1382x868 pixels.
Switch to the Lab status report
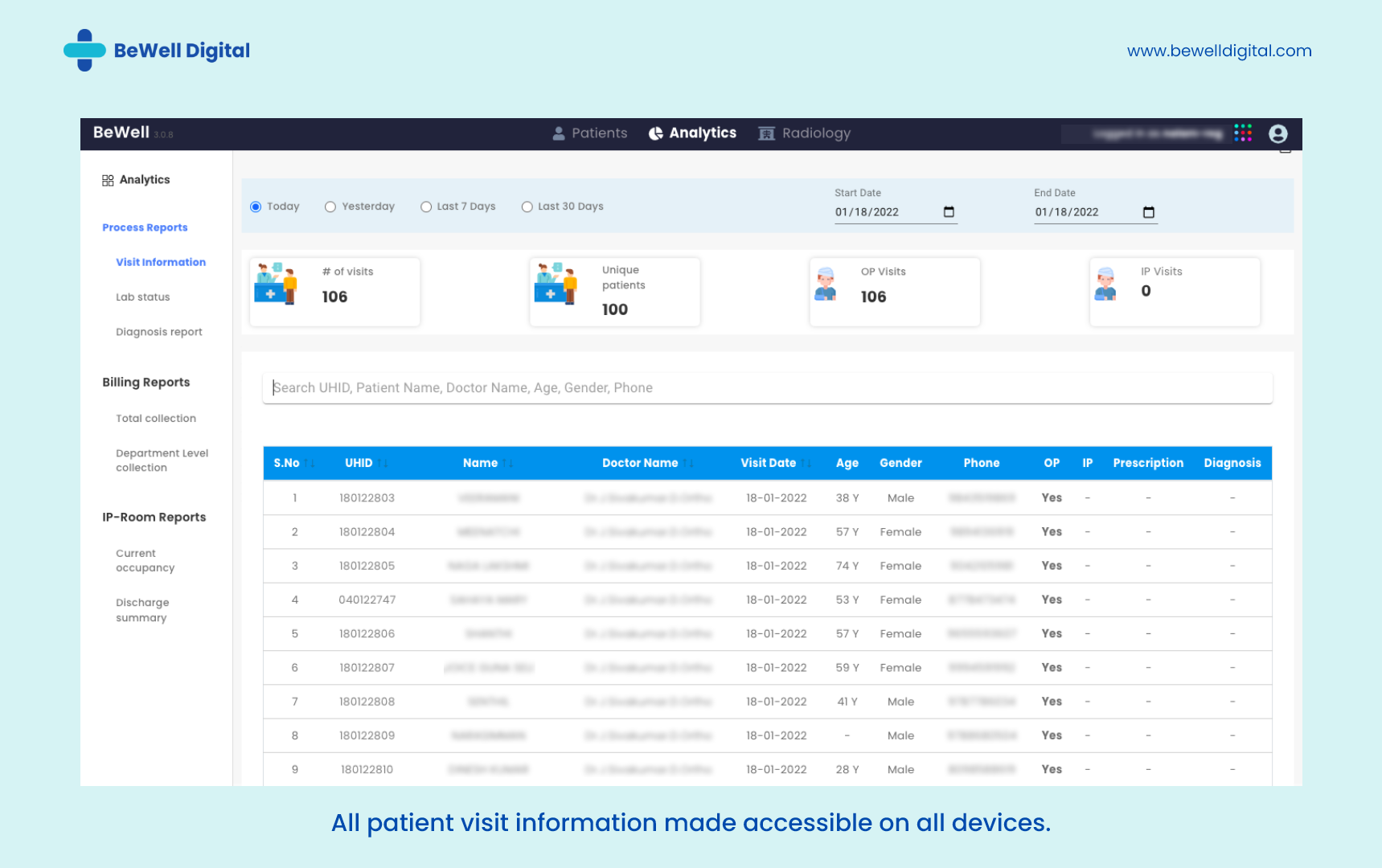pos(142,297)
